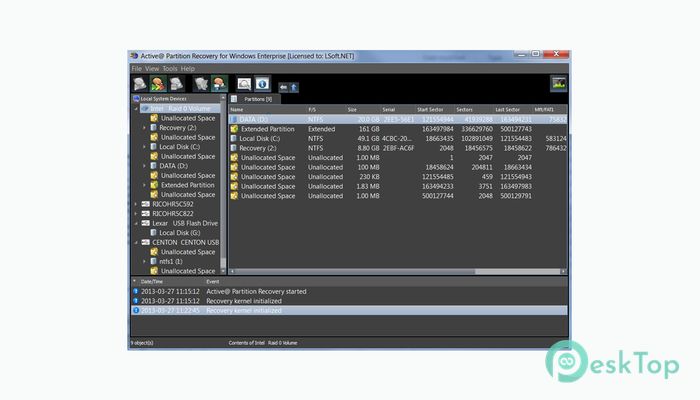Expand the RICOHR5C822 device node

click(x=136, y=213)
